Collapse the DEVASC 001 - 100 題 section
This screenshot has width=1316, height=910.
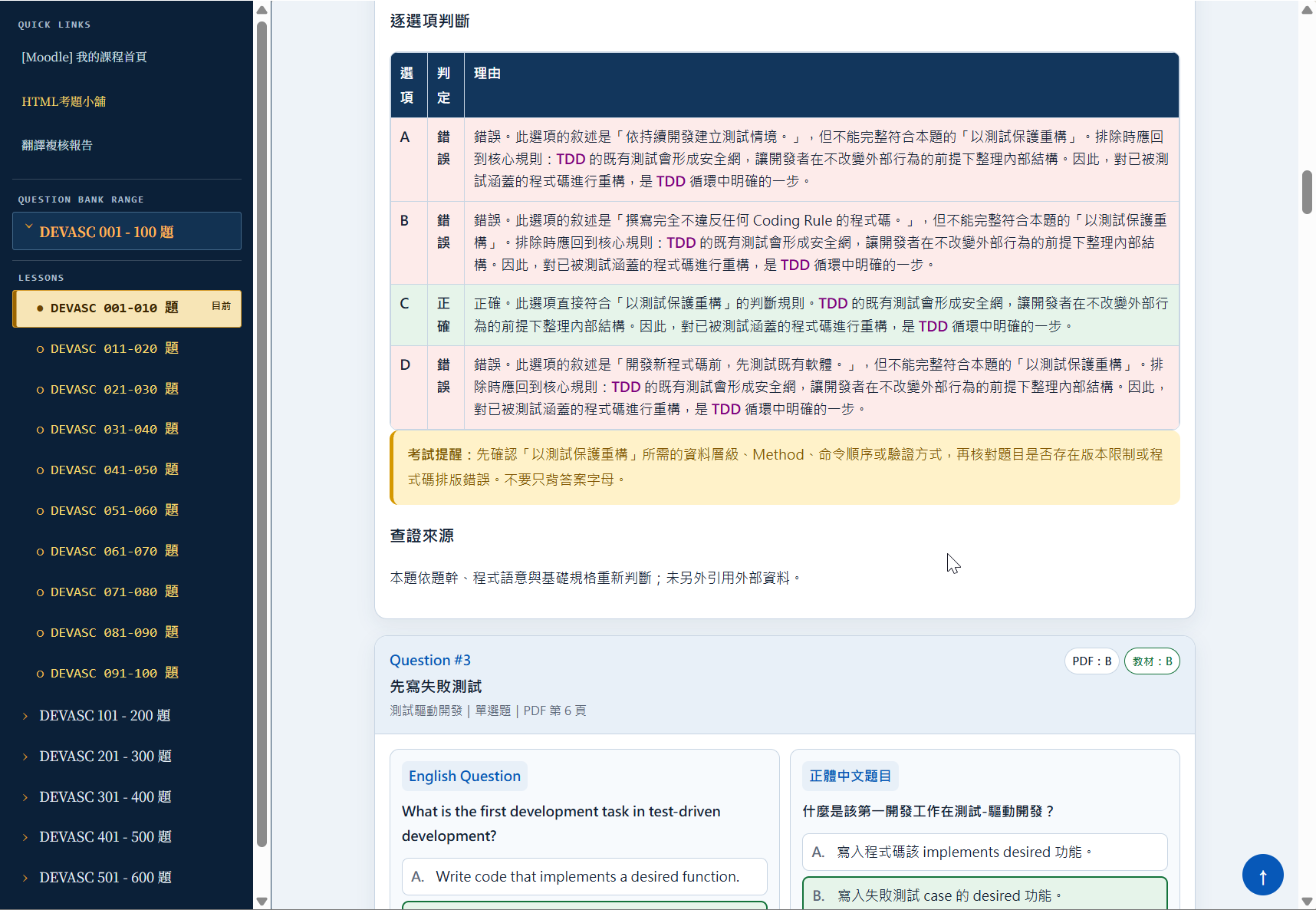point(127,231)
